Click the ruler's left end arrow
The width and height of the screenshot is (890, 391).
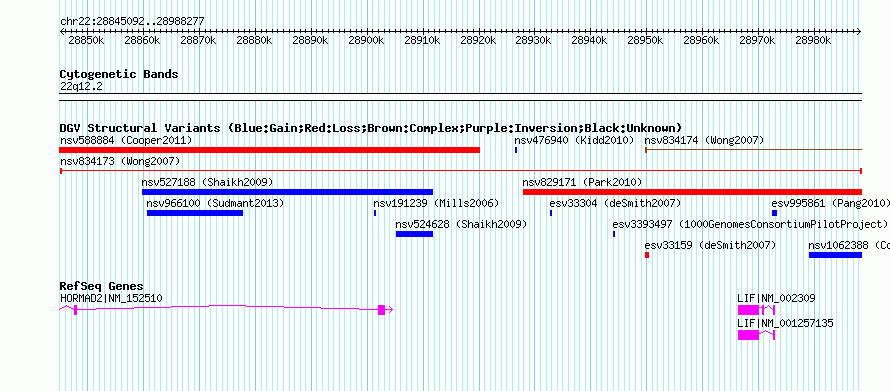(62, 31)
